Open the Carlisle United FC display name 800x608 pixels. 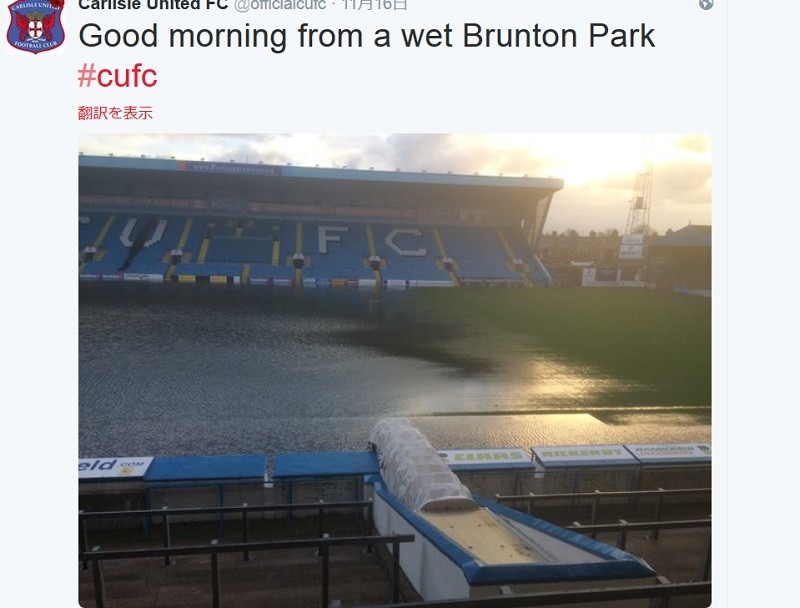coord(153,5)
